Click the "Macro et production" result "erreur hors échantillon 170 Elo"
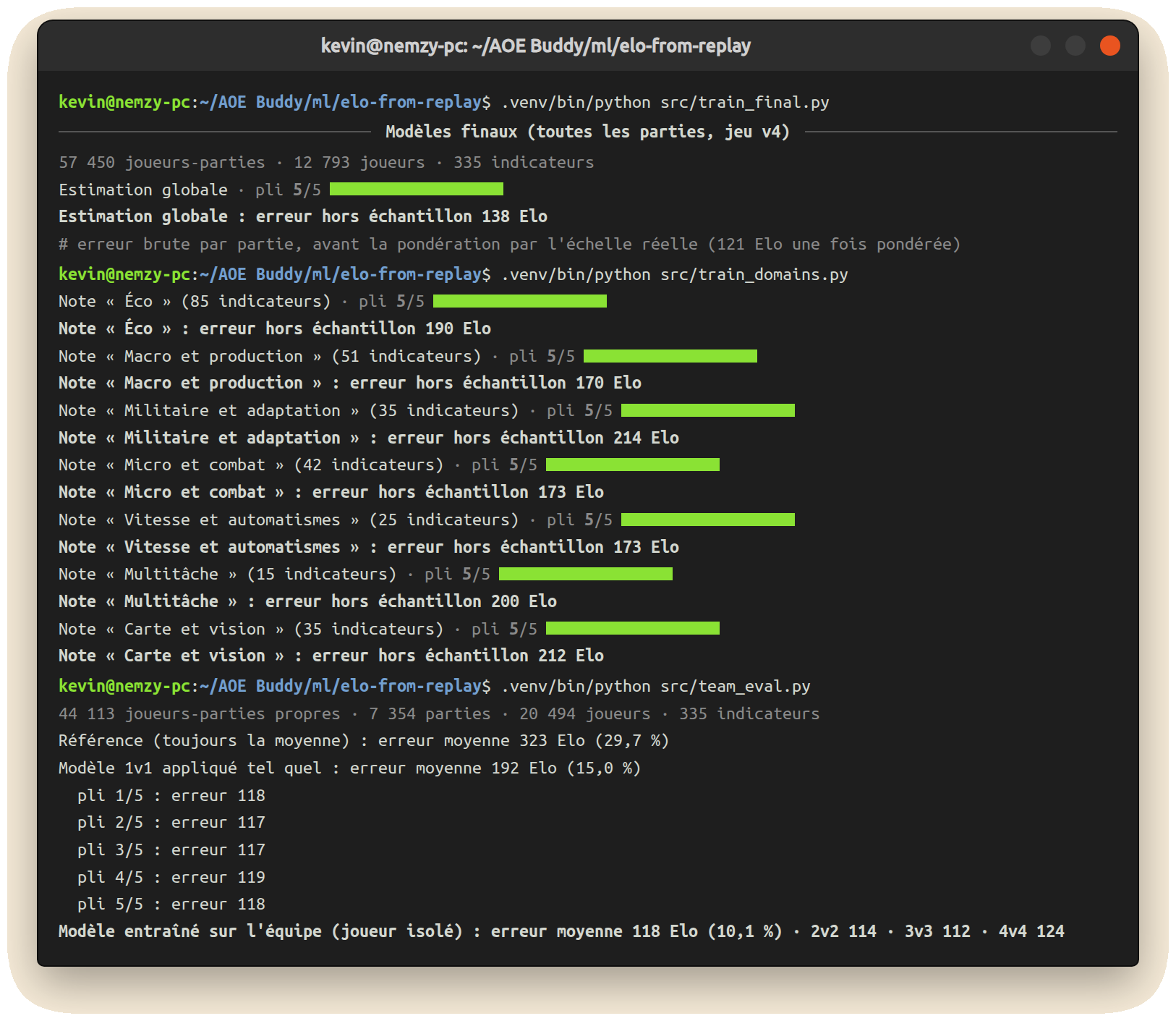1176x1021 pixels. (495, 383)
